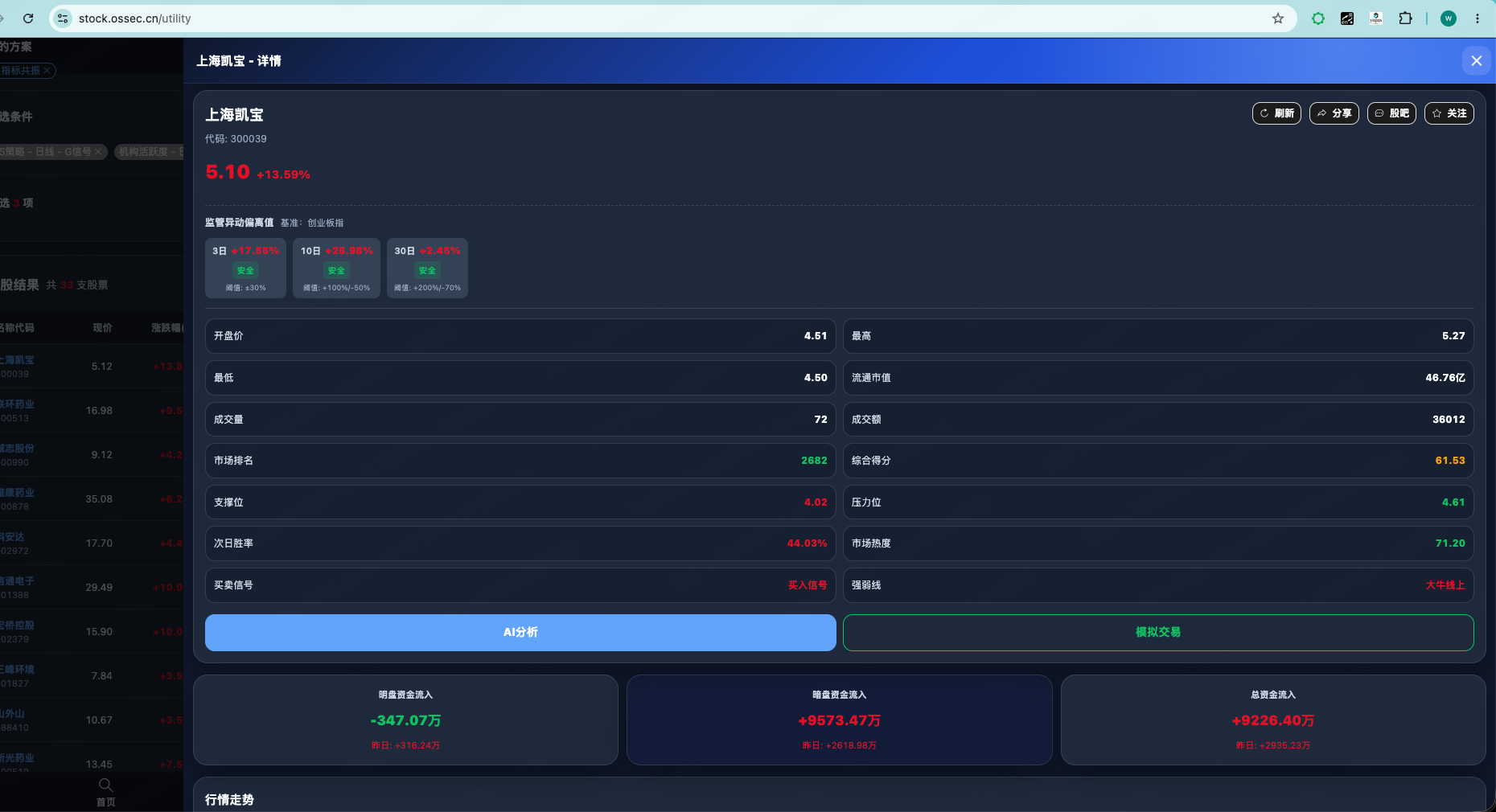The image size is (1496, 812).
Task: Remove the 指标共振 tag
Action: 47,71
